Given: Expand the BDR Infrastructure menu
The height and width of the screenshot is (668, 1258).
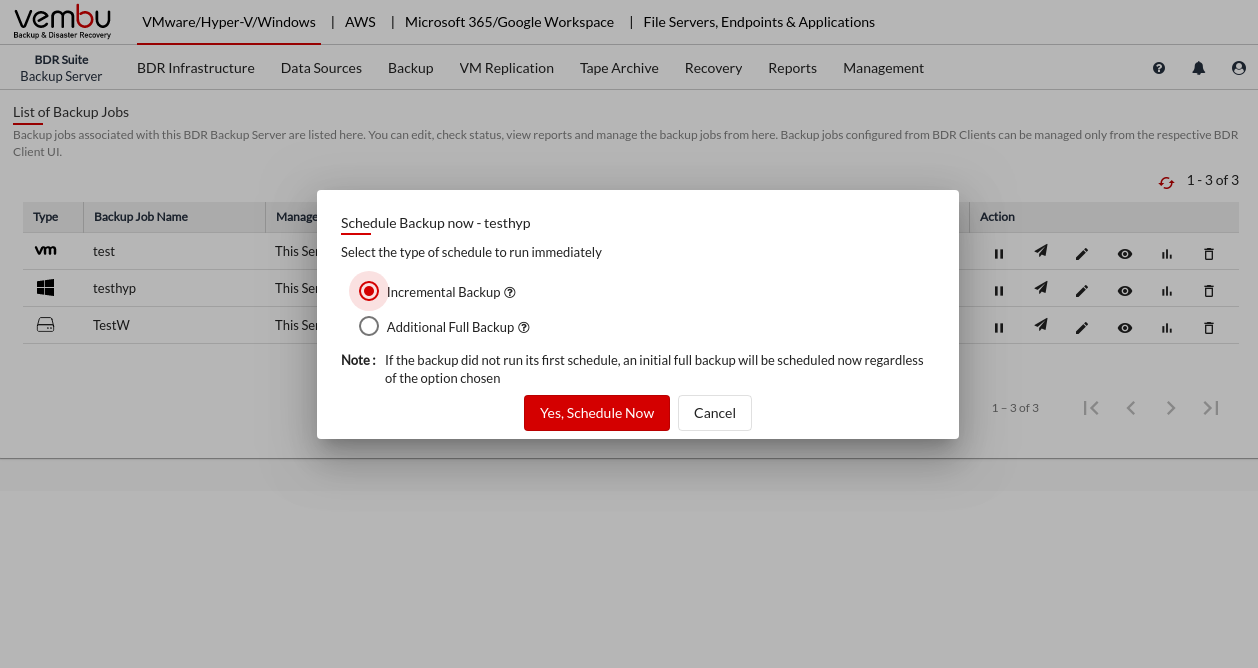Looking at the screenshot, I should pos(195,68).
